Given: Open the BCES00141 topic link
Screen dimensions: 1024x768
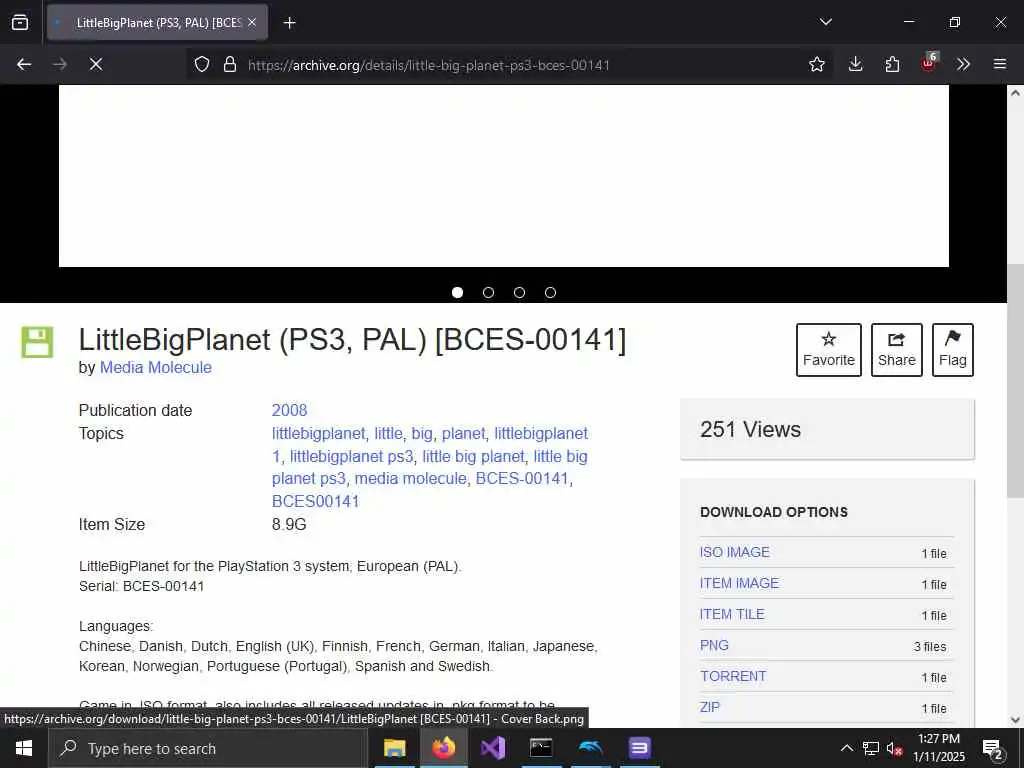Looking at the screenshot, I should coord(315,502).
